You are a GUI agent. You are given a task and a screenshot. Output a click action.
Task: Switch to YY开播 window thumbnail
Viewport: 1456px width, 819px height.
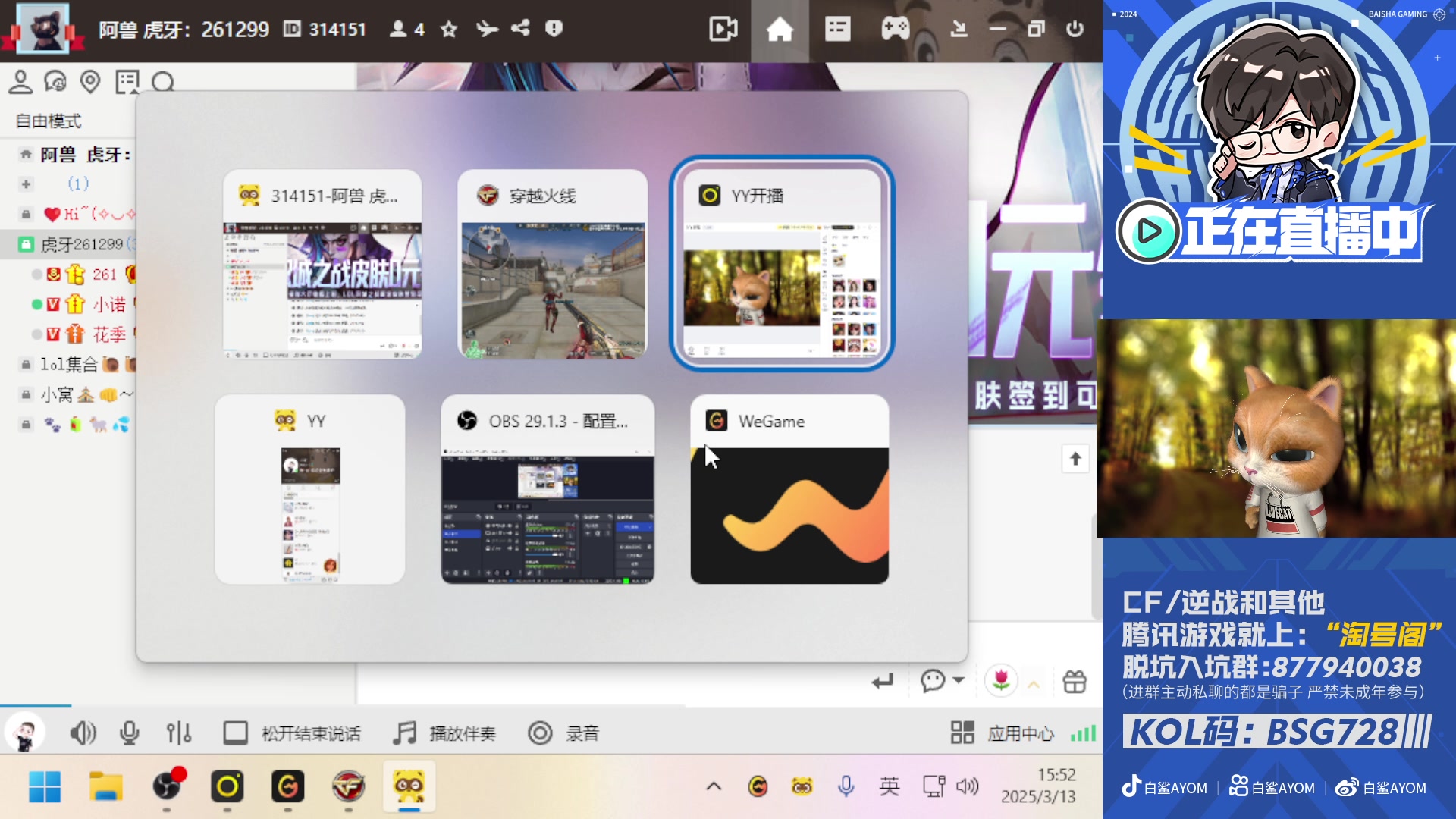[x=782, y=264]
